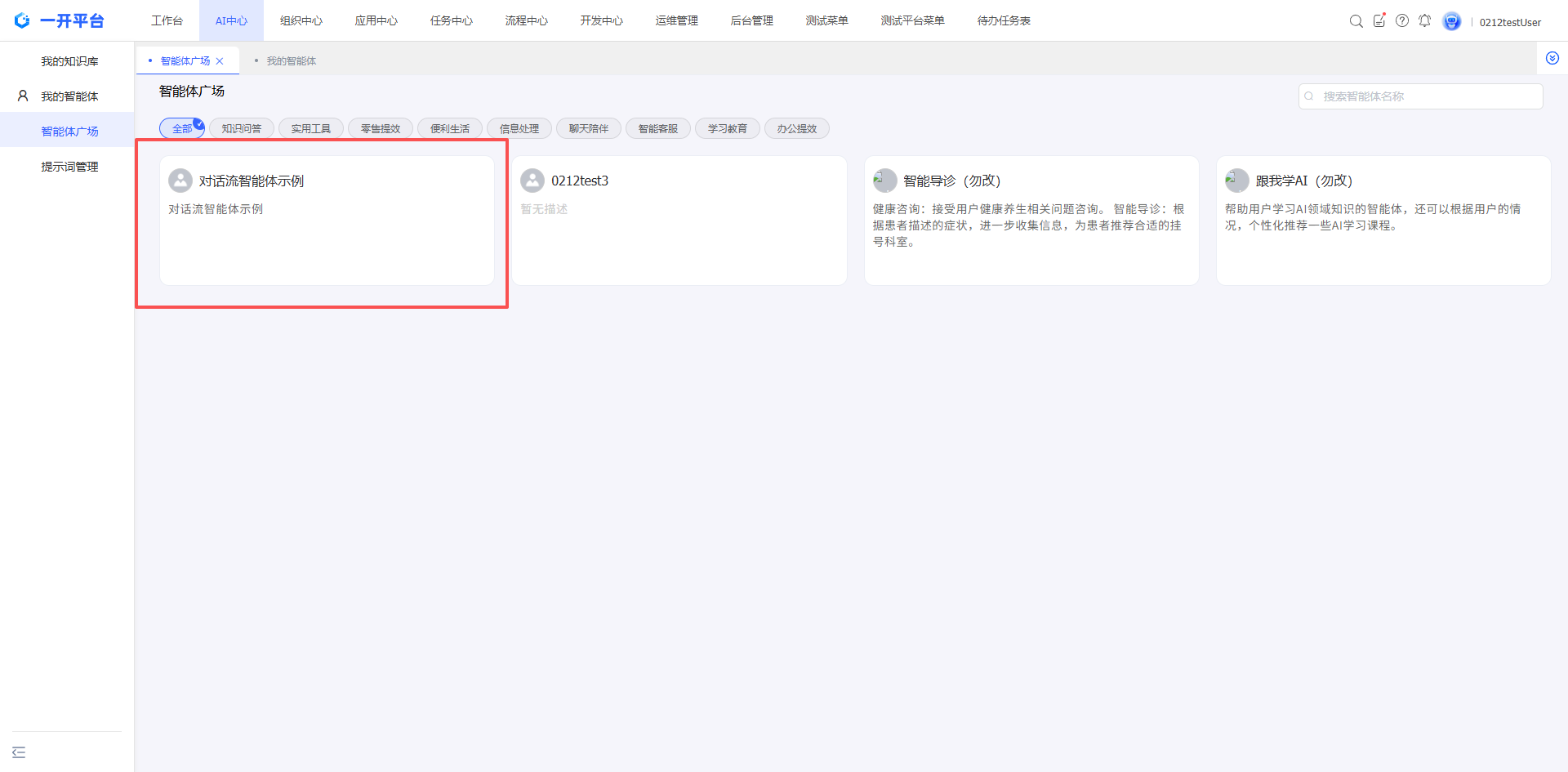Open the notification bell icon
This screenshot has width=1568, height=772.
pos(1425,21)
